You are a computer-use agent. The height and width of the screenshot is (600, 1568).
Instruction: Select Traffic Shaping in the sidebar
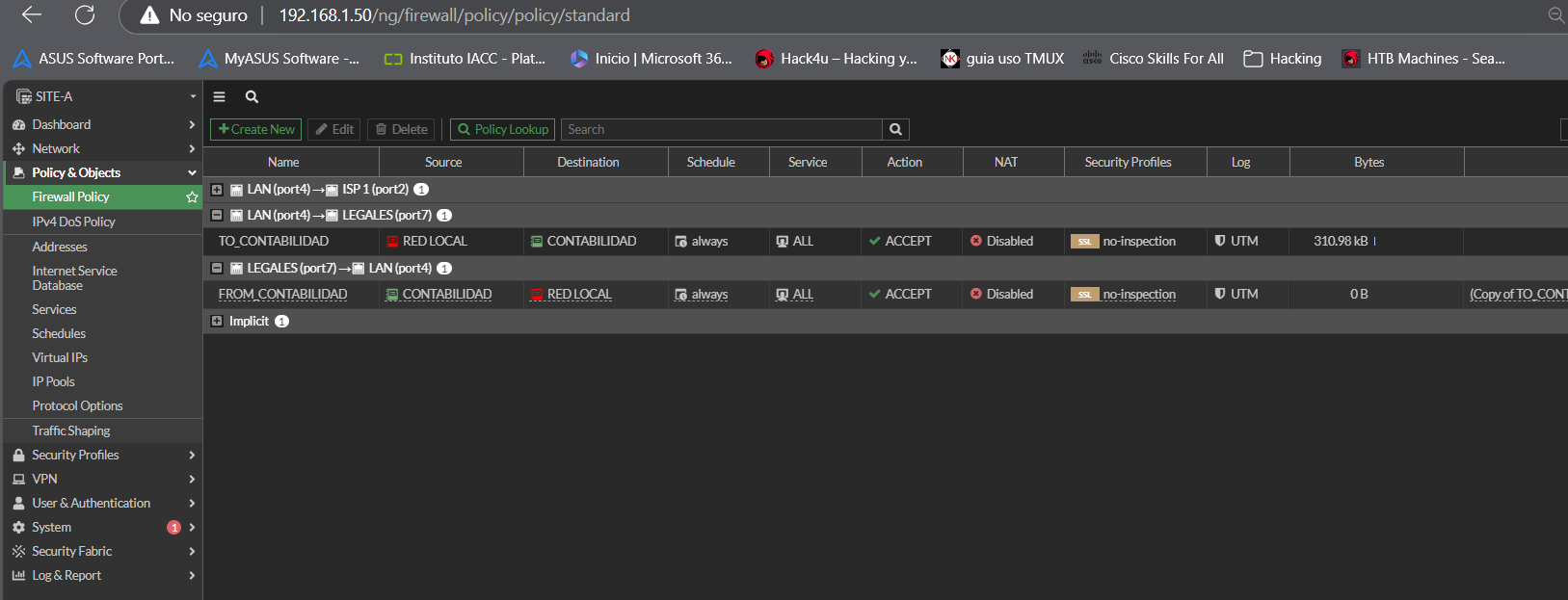pyautogui.click(x=71, y=430)
